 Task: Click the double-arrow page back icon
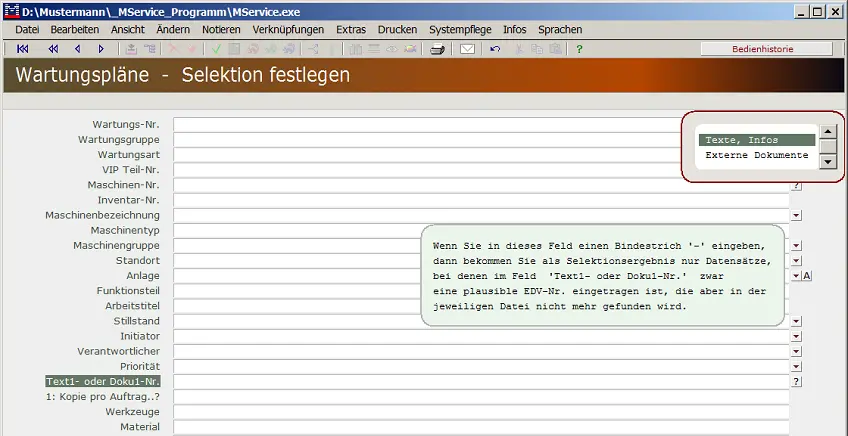click(53, 48)
